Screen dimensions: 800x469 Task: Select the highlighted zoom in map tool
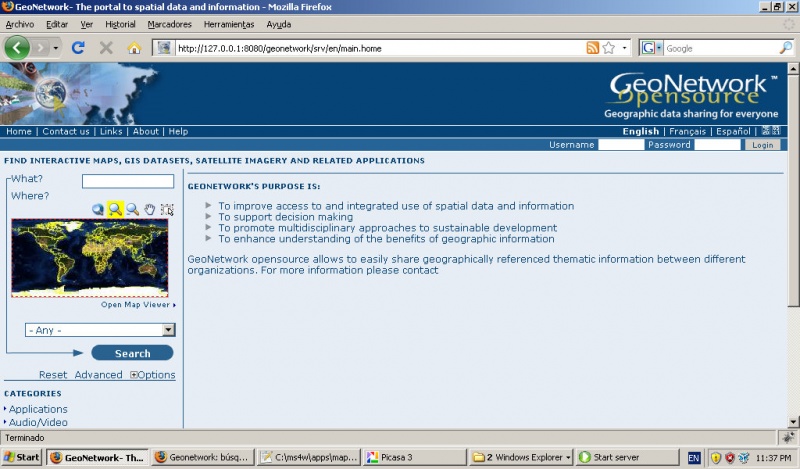coord(115,209)
